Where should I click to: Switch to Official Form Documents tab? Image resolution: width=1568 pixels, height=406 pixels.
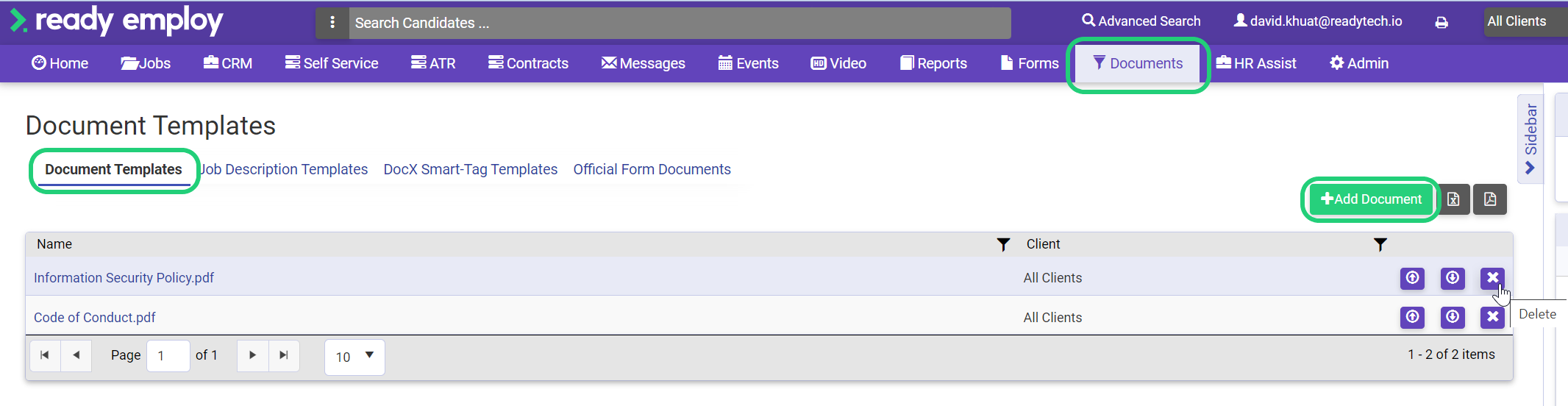(652, 170)
